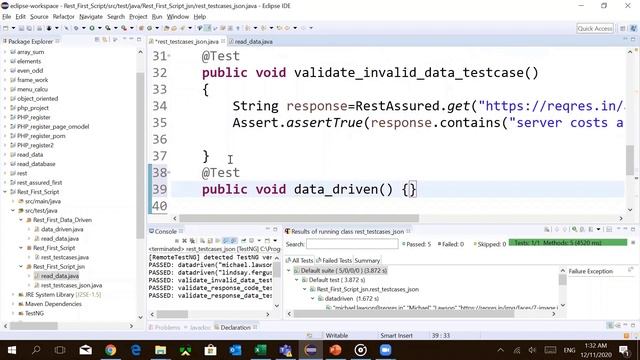
Task: Click editor horizontal scrollbar thumb
Action: [x=299, y=218]
